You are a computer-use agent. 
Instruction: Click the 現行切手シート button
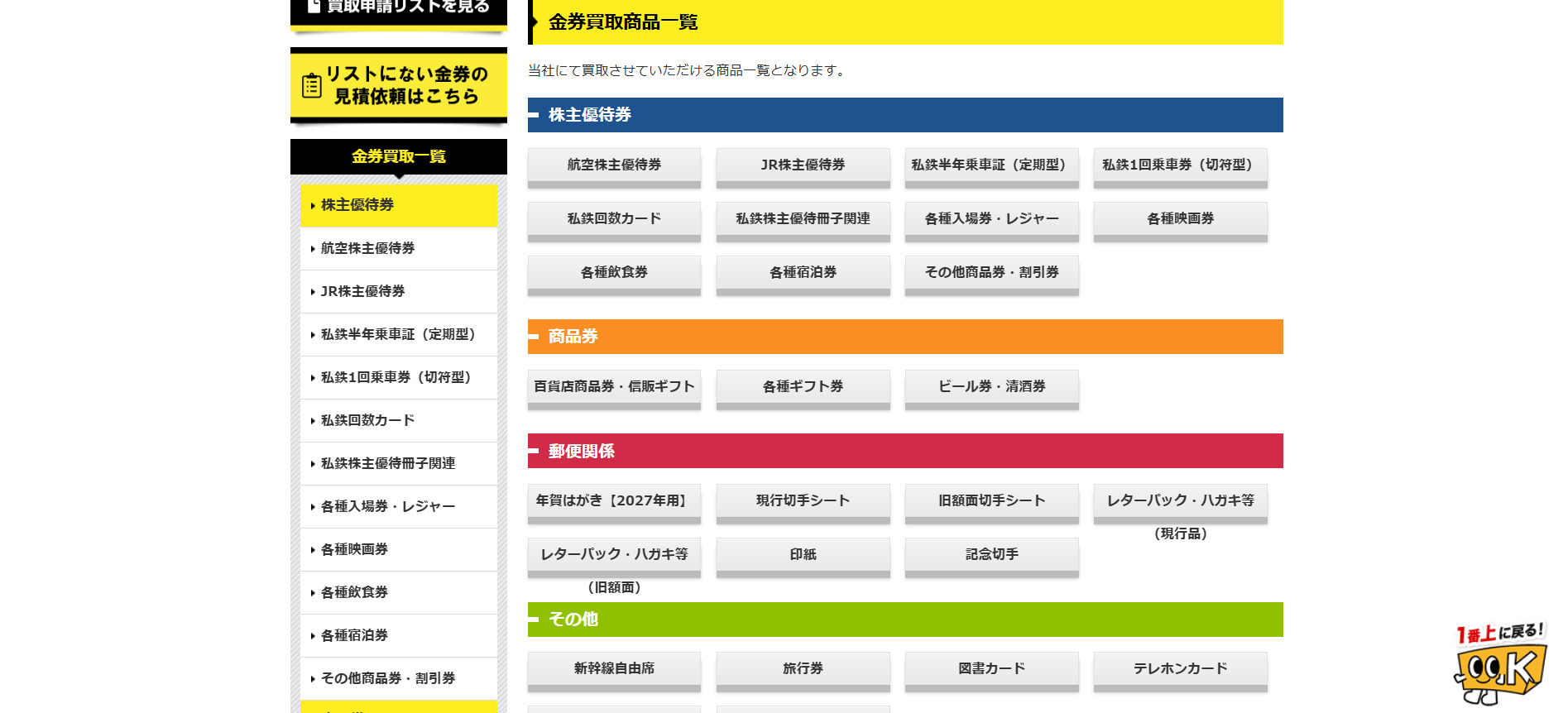803,504
